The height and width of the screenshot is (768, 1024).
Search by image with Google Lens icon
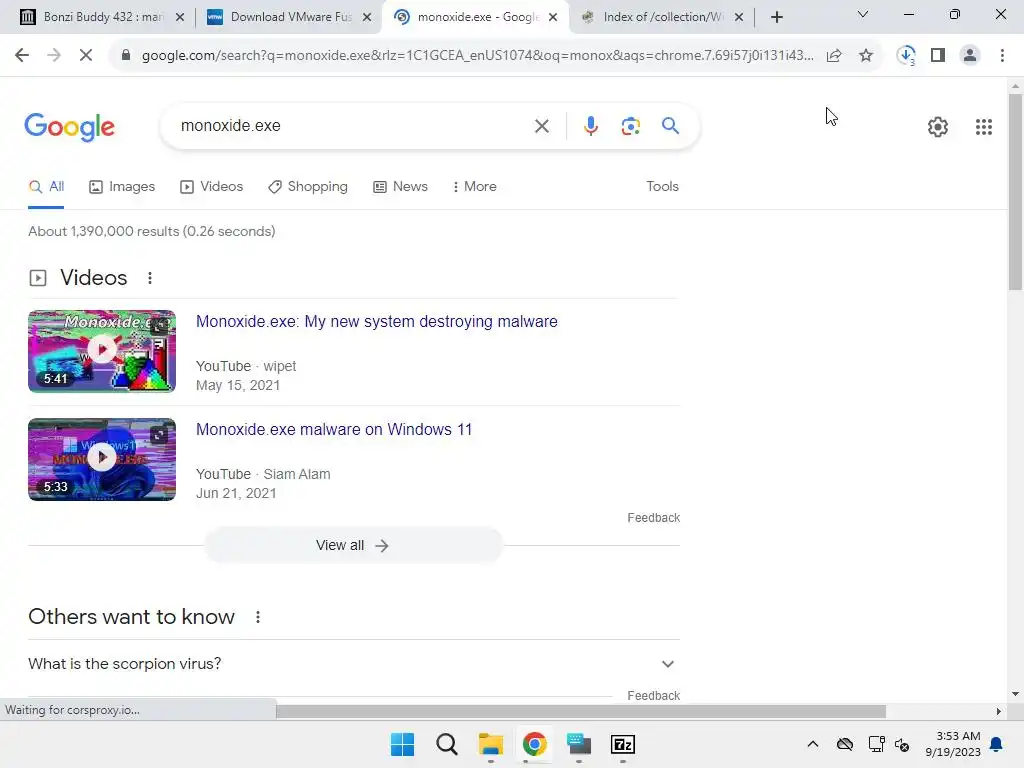[x=630, y=126]
